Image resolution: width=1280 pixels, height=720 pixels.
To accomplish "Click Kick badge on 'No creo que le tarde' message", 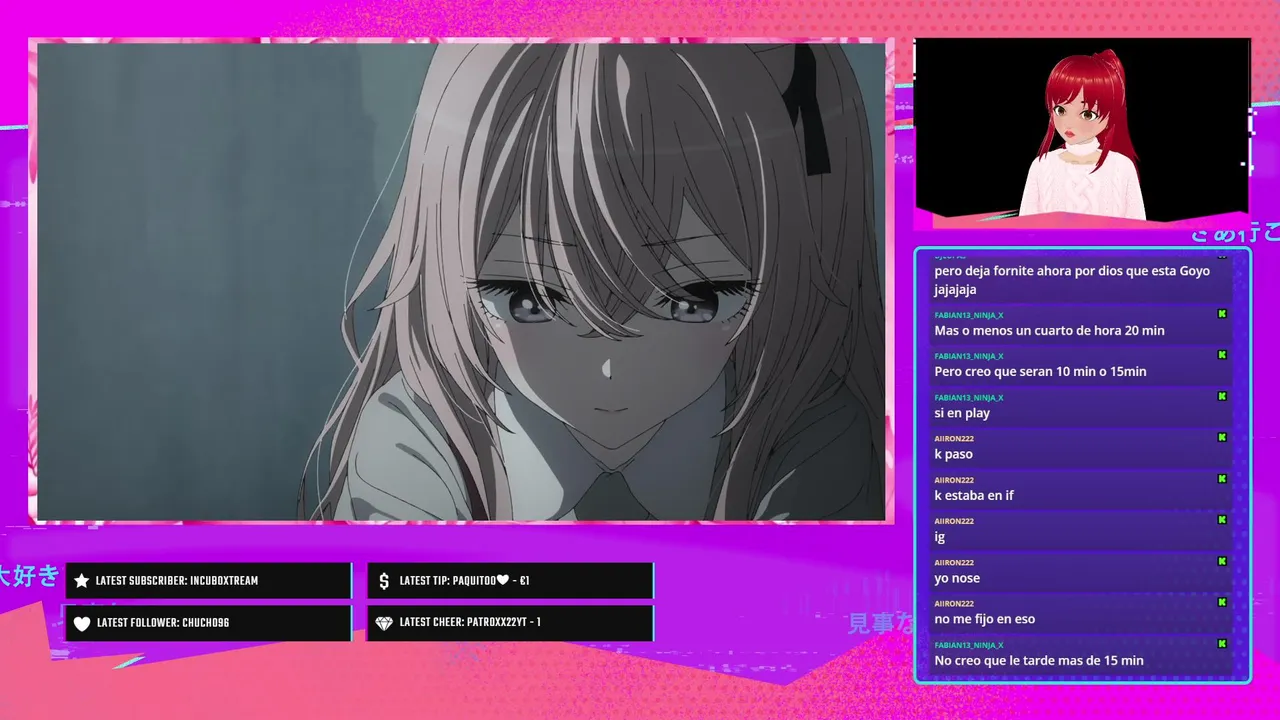I will click(x=1222, y=644).
